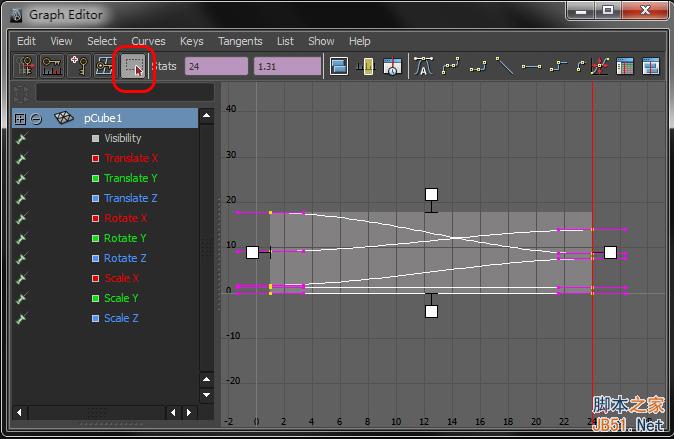Apply Linear tangents icon
Viewport: 674px width, 439px height.
504,66
